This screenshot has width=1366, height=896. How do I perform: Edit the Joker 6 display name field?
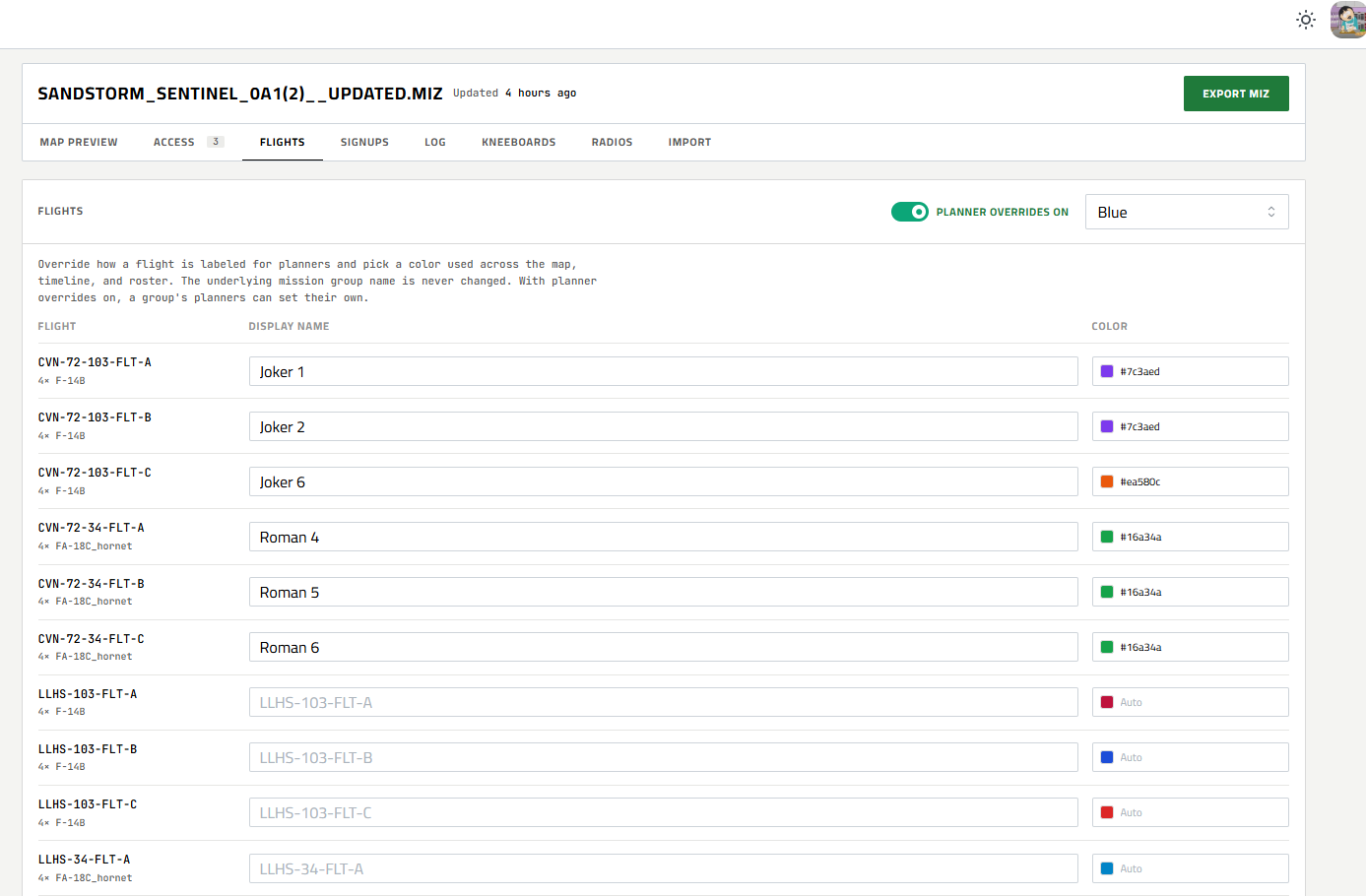coord(664,481)
